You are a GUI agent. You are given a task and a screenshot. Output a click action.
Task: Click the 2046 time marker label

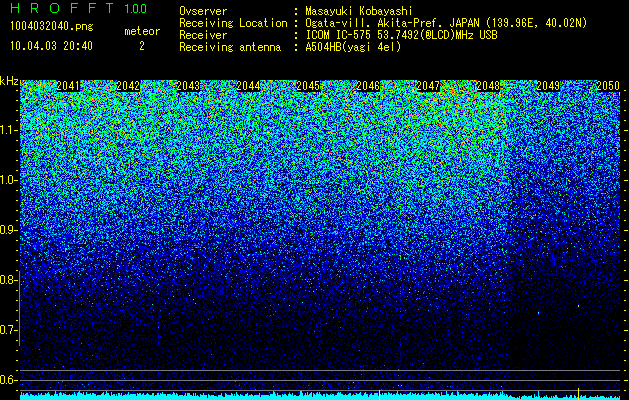coord(368,86)
